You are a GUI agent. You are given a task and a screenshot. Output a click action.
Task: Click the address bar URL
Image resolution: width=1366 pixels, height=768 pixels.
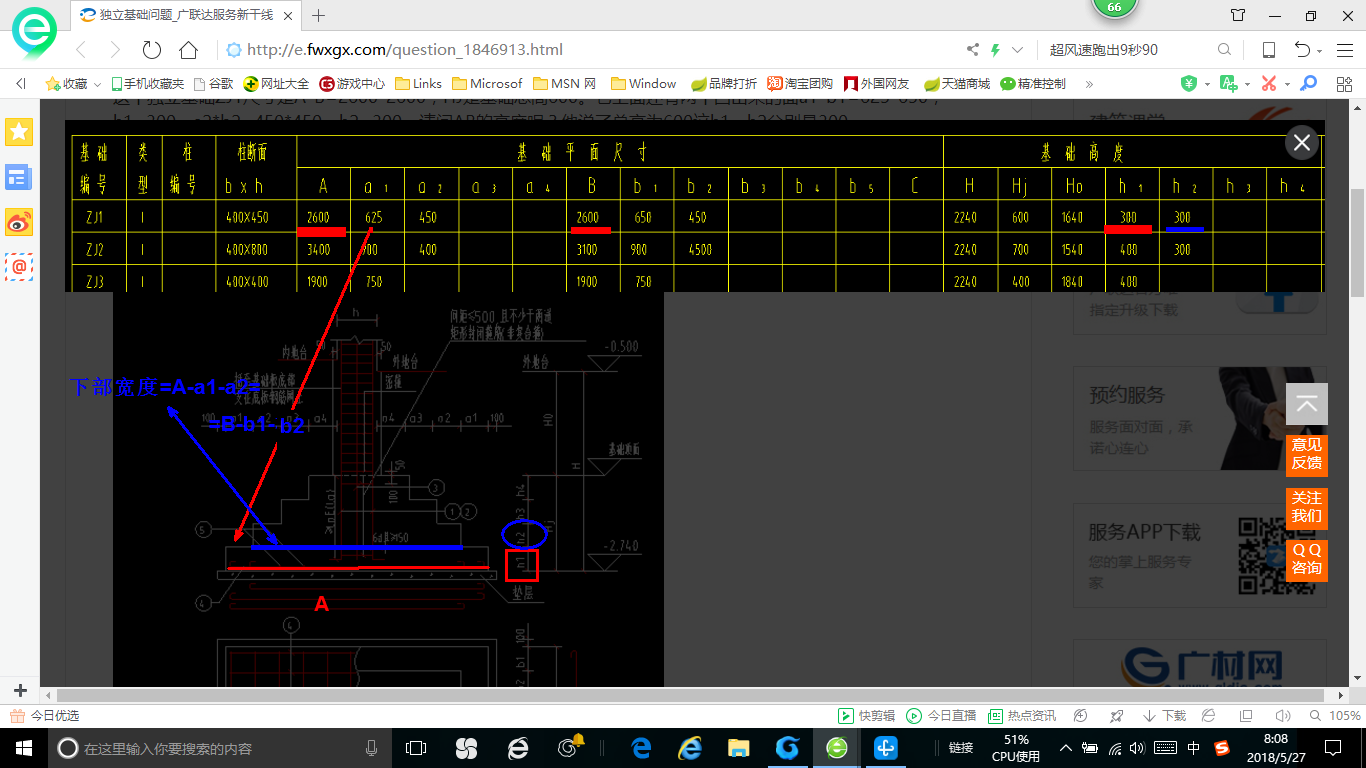point(405,50)
